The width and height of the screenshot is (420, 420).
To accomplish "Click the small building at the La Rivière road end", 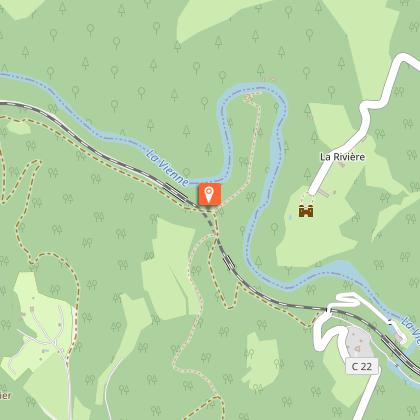I will pyautogui.click(x=323, y=192).
